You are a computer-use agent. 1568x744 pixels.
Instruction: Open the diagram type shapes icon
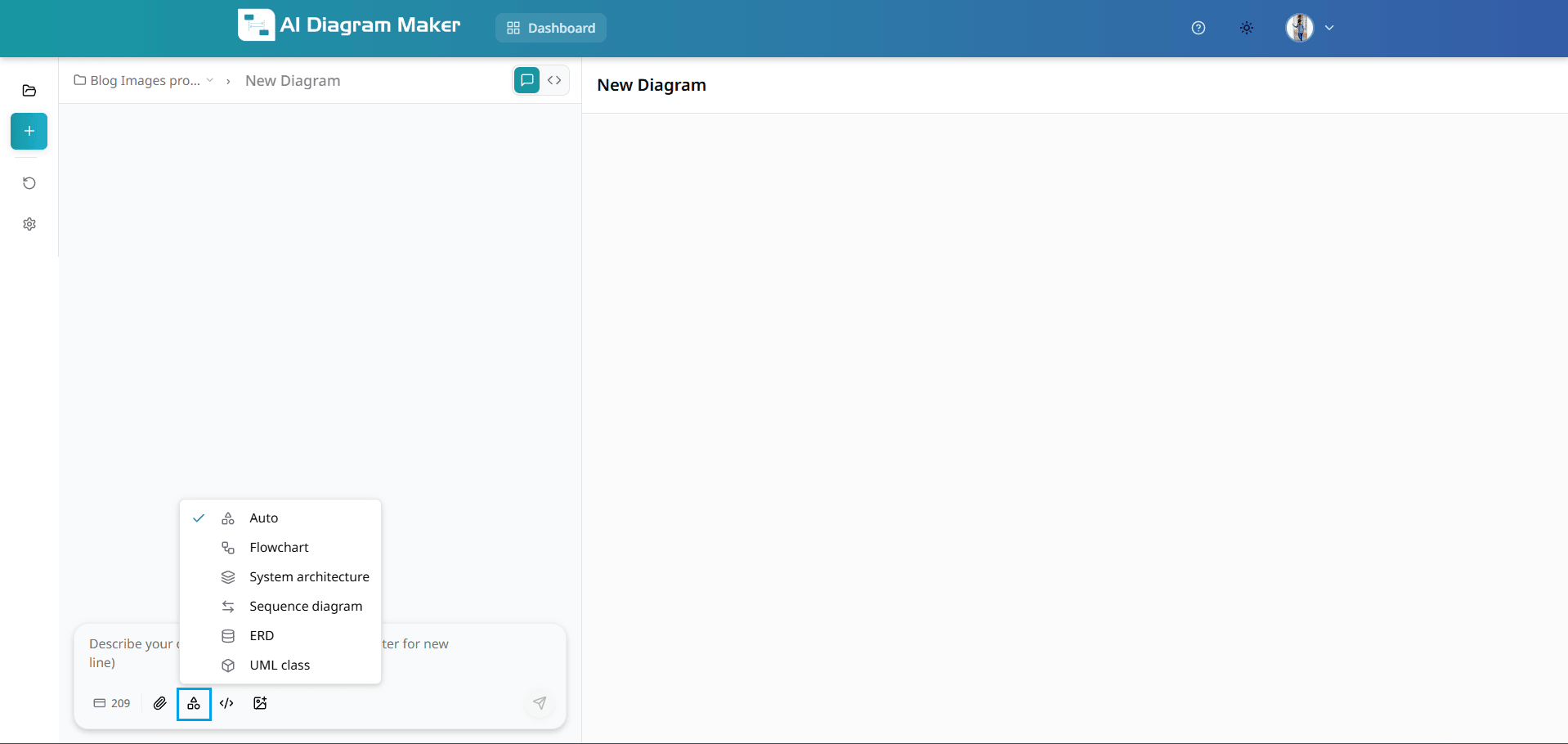coord(194,703)
